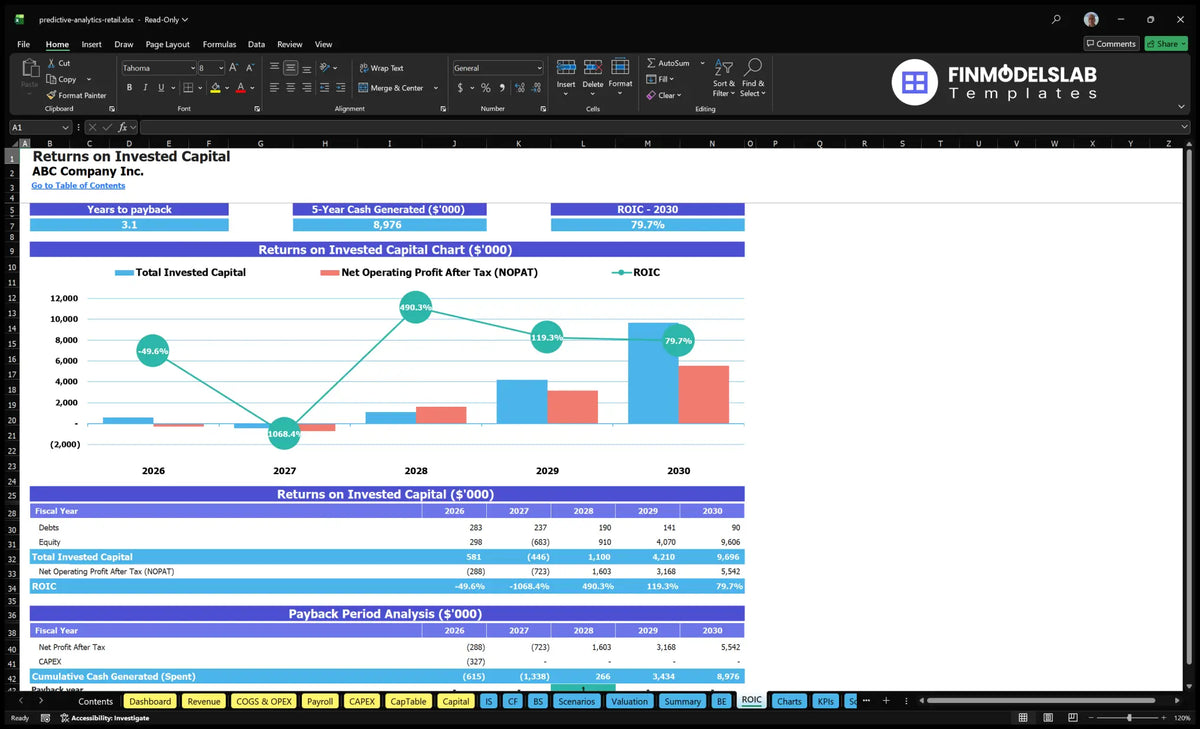
Task: Increase the cell indent
Action: [x=339, y=88]
